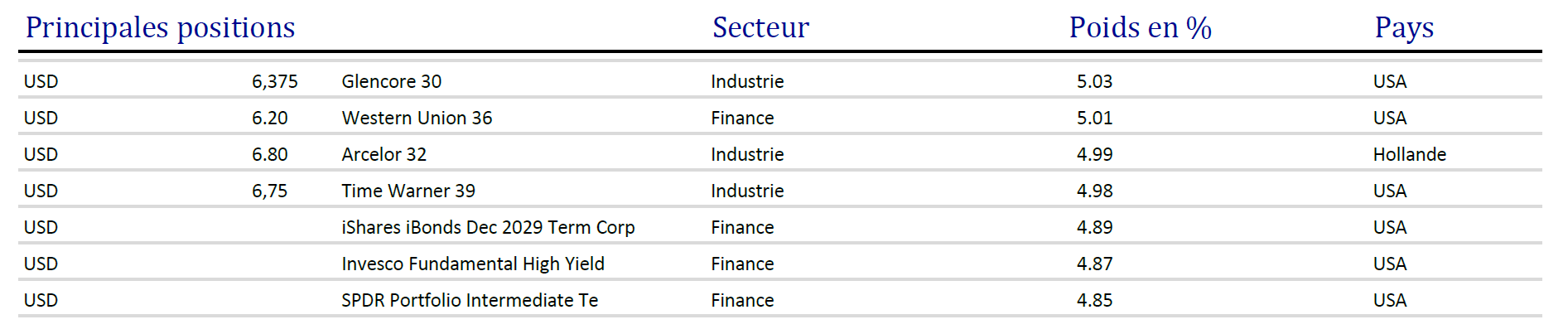Click the 4.89 weight value
The height and width of the screenshot is (334, 1568).
click(1094, 227)
